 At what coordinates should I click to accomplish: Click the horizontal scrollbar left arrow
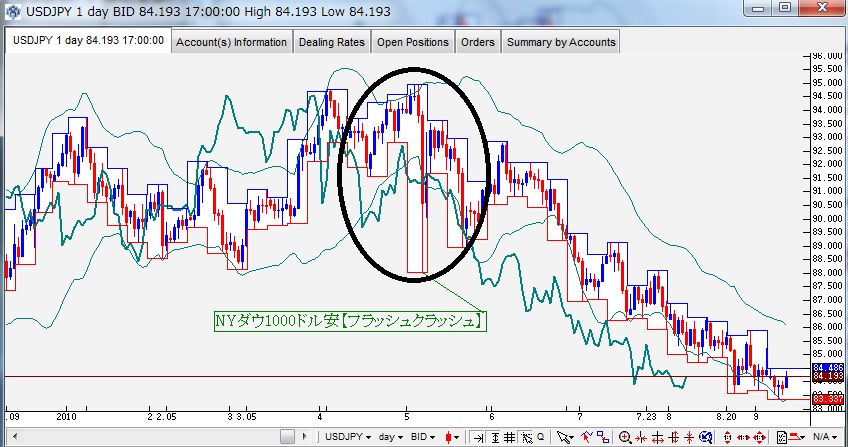coord(15,437)
